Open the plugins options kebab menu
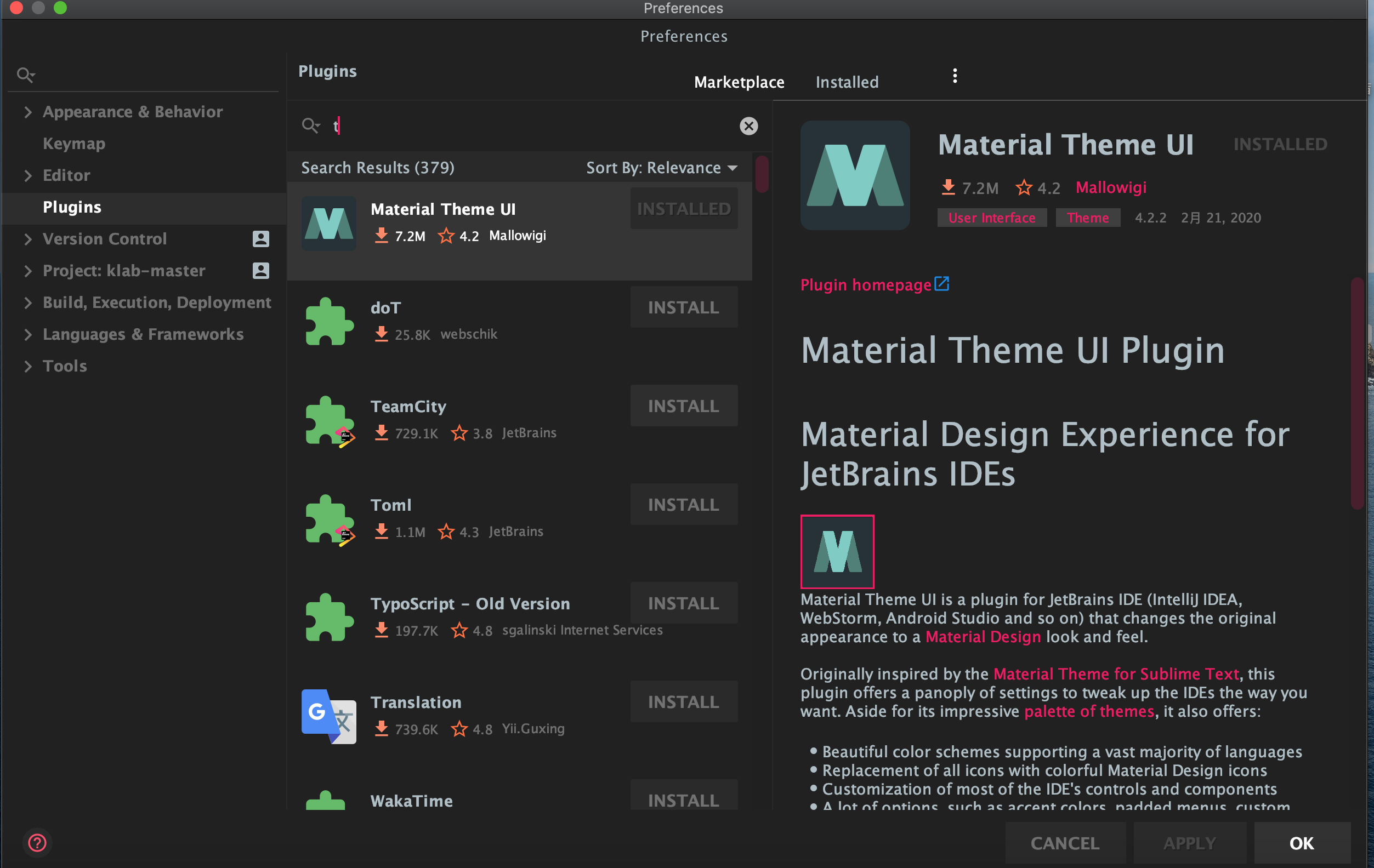The image size is (1374, 868). (x=955, y=76)
